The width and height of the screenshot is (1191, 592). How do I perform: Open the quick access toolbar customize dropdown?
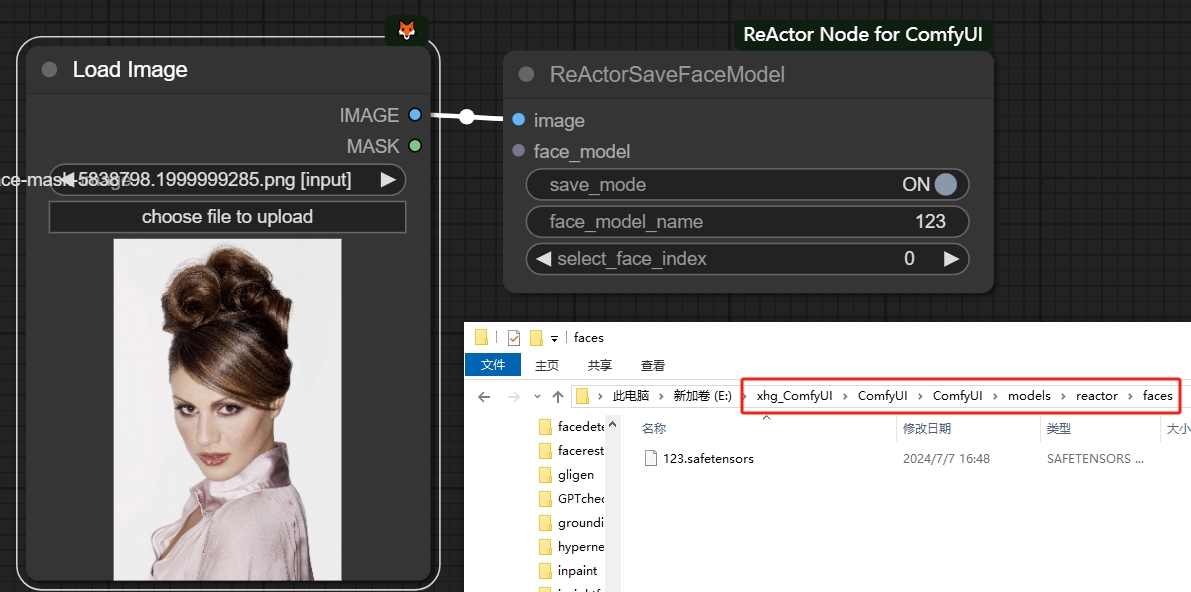555,338
